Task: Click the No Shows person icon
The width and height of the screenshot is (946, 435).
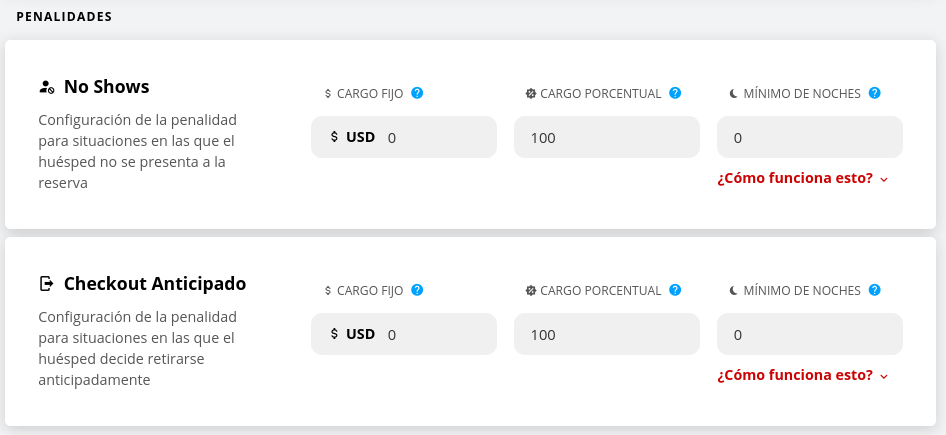Action: (46, 87)
